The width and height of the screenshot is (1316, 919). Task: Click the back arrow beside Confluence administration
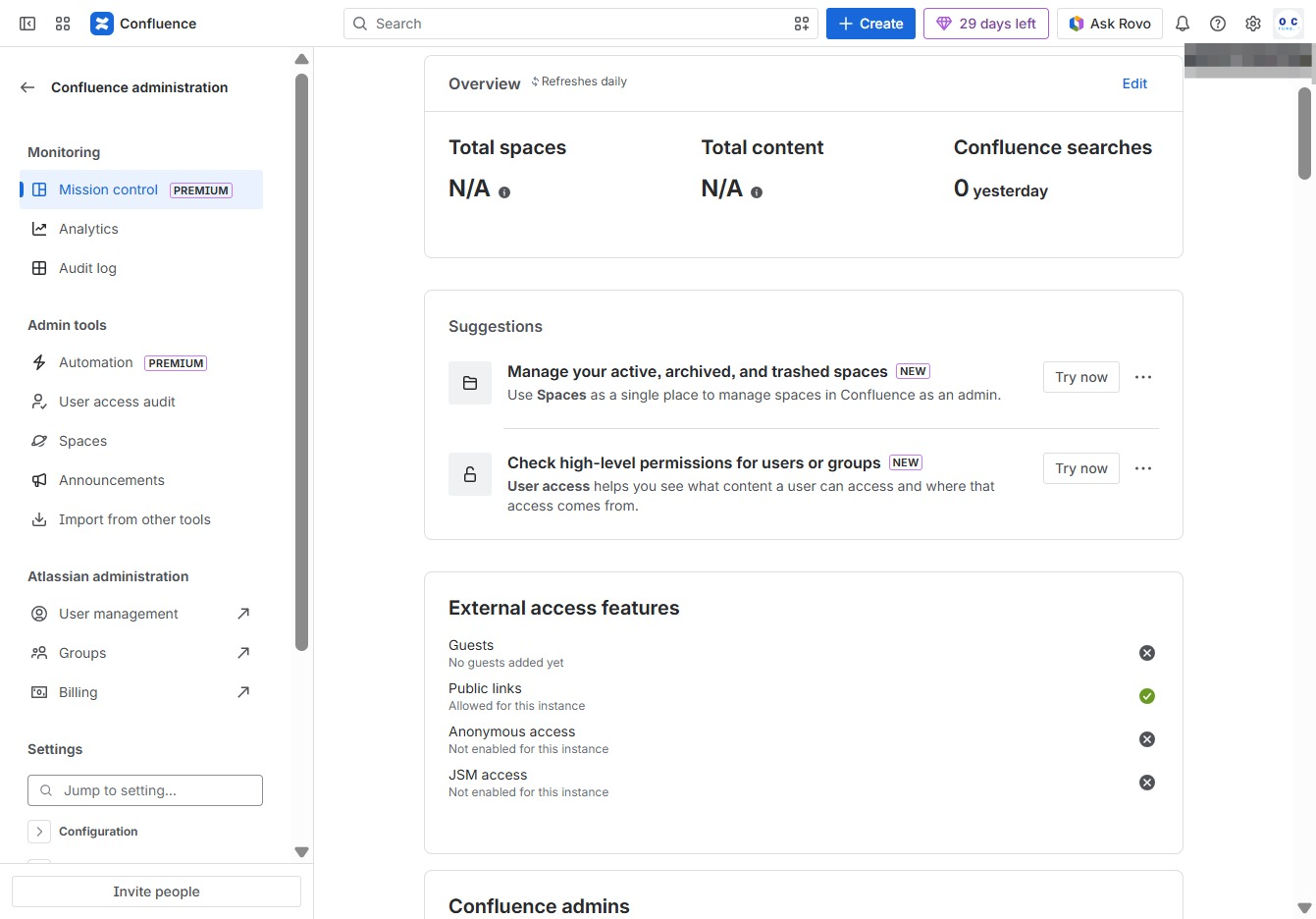click(27, 87)
